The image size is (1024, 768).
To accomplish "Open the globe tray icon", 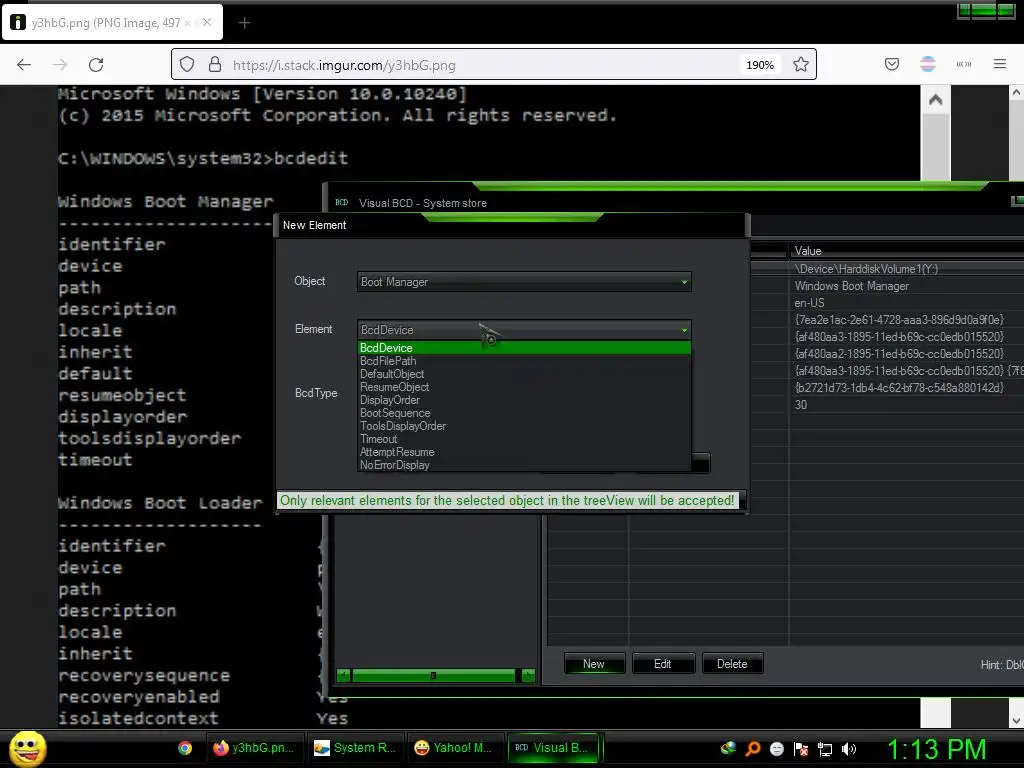I will (728, 748).
